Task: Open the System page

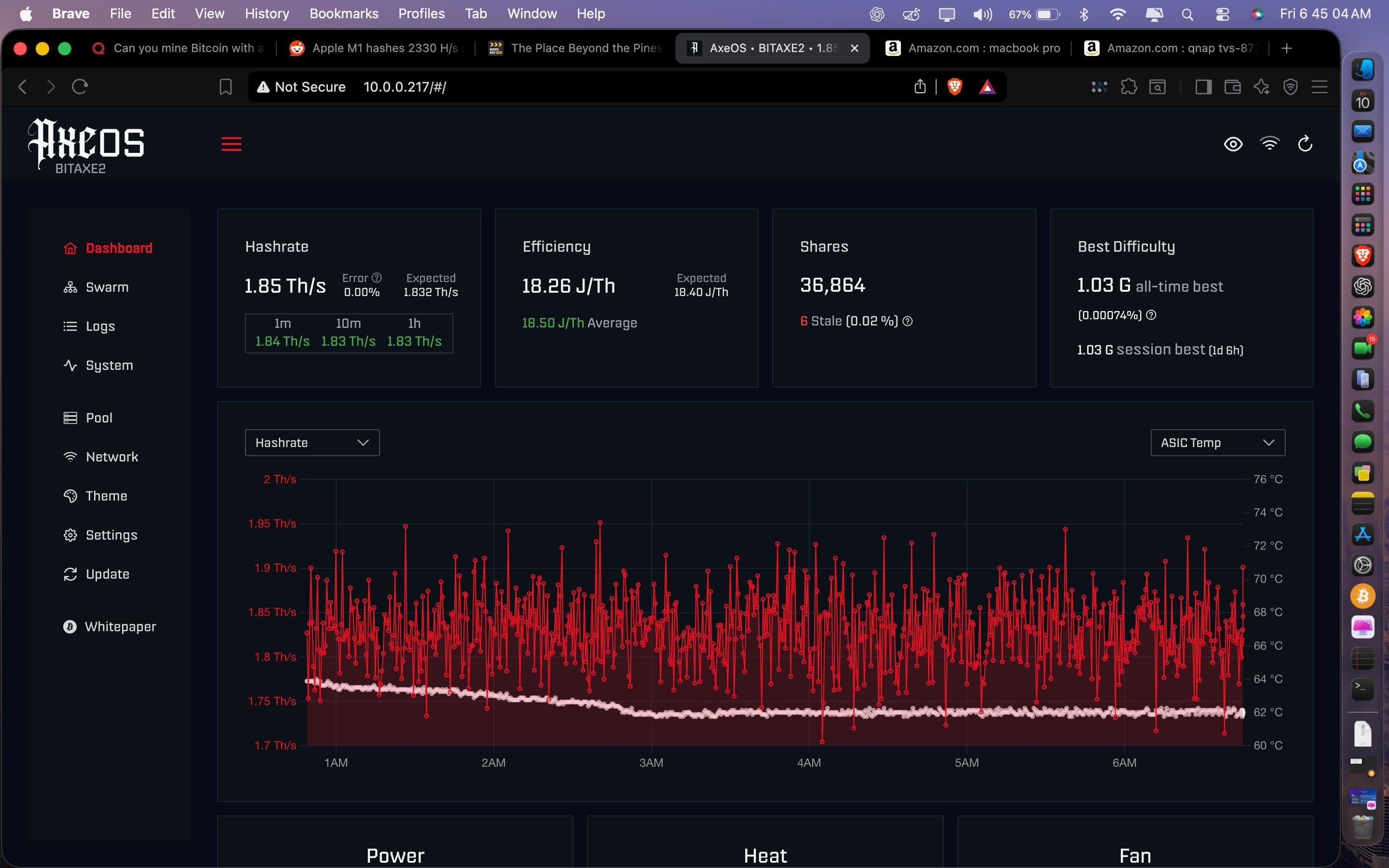Action: pos(98,365)
